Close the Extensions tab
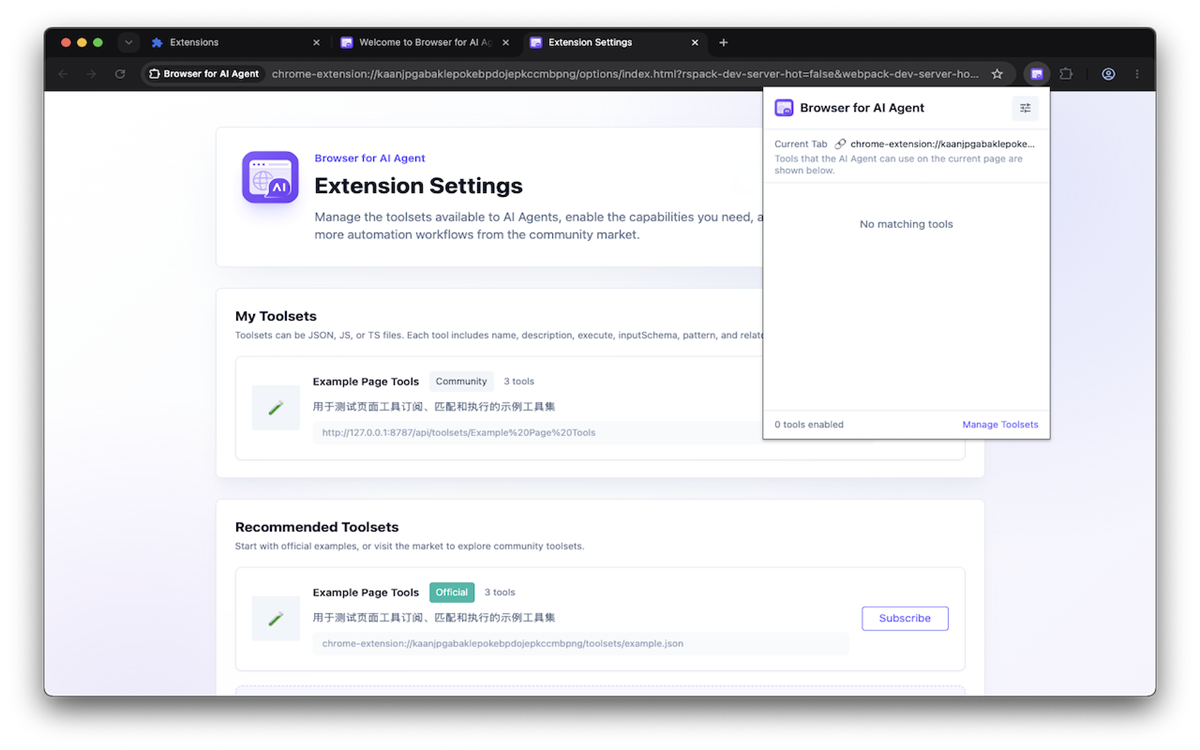This screenshot has width=1200, height=750. [x=317, y=43]
